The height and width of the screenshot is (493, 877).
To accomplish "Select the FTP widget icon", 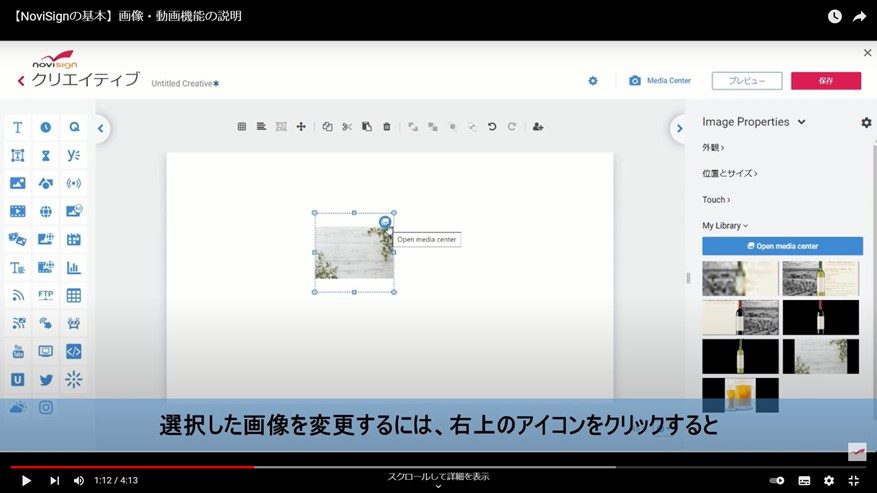I will pyautogui.click(x=46, y=295).
